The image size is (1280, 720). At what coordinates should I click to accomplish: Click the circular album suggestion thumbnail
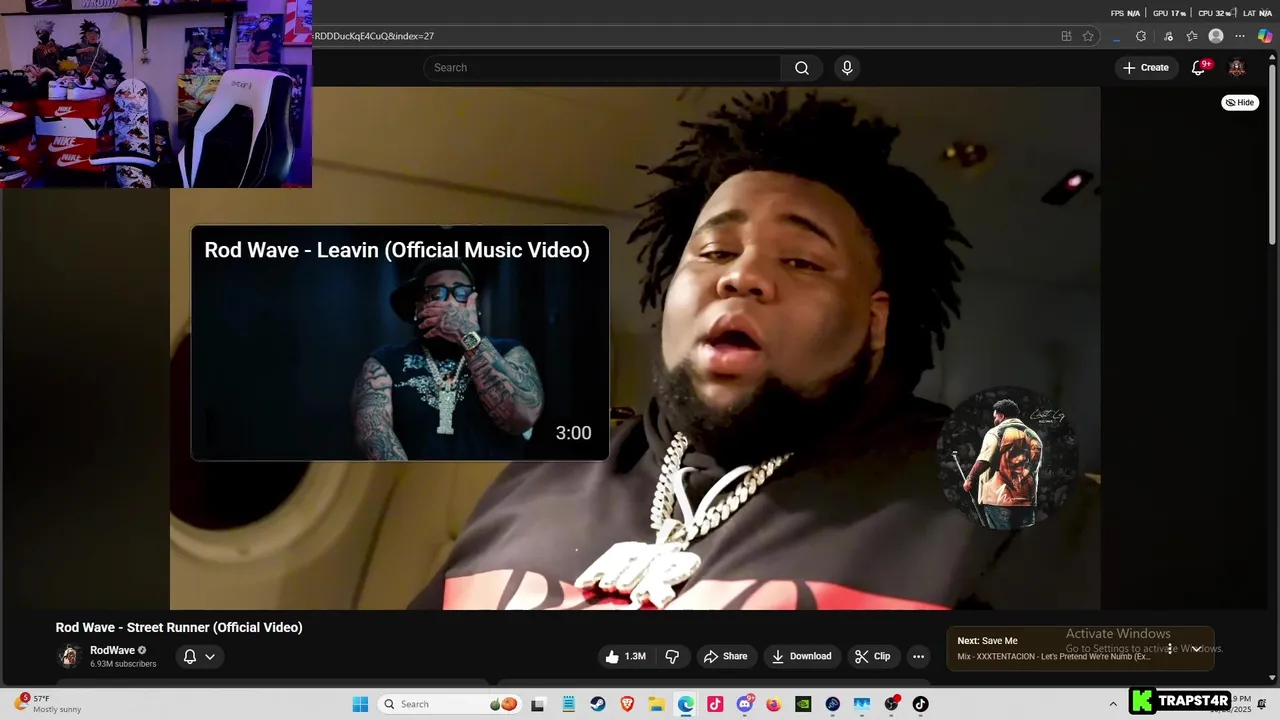1007,458
